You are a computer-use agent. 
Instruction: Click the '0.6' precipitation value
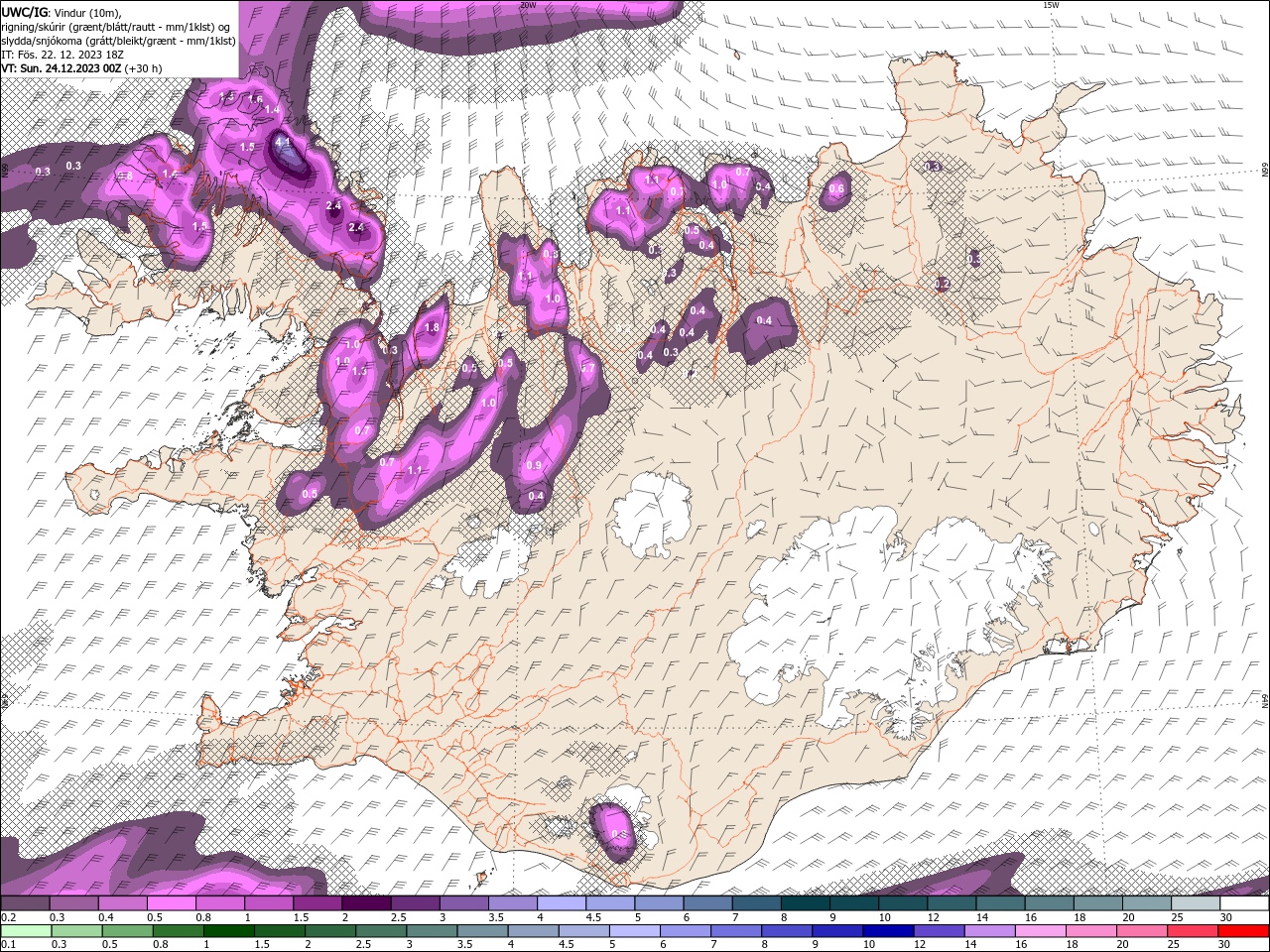836,188
